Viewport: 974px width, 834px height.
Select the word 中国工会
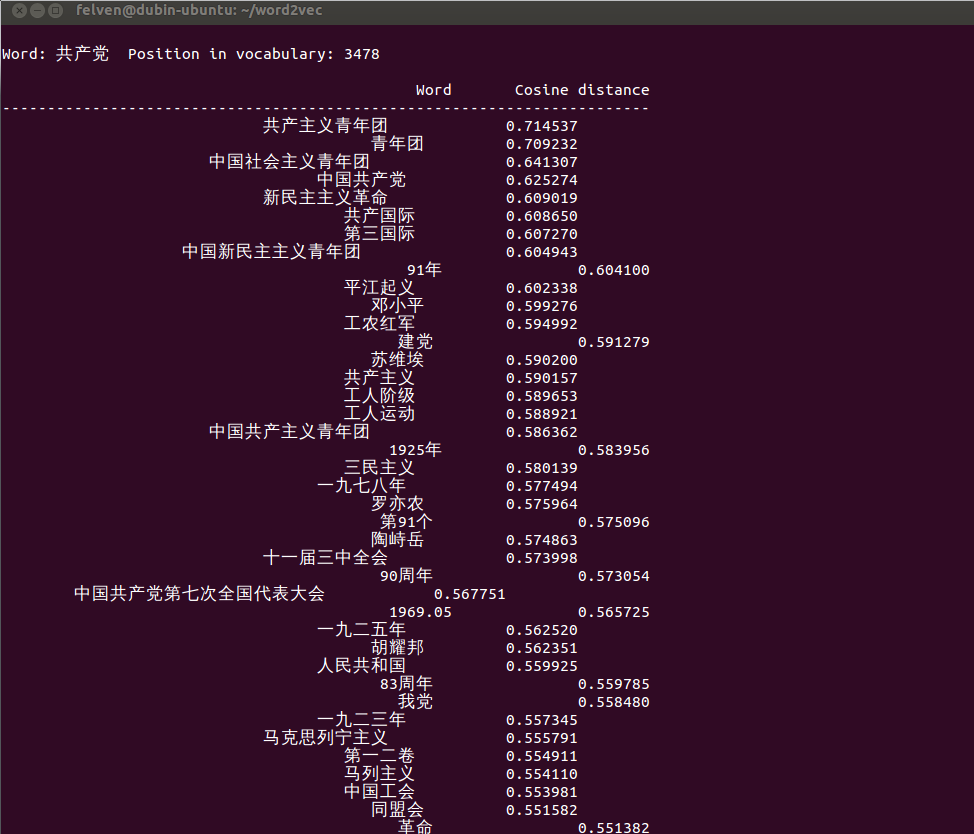click(x=379, y=792)
